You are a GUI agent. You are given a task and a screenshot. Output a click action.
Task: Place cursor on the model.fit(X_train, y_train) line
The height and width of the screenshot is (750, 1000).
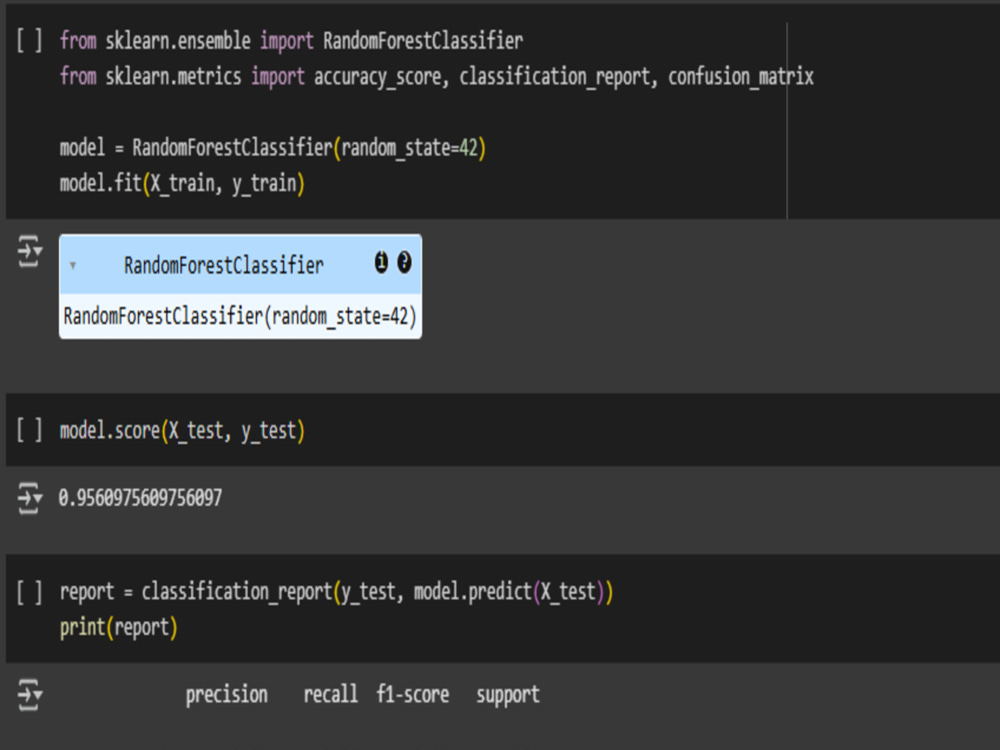[x=182, y=184]
